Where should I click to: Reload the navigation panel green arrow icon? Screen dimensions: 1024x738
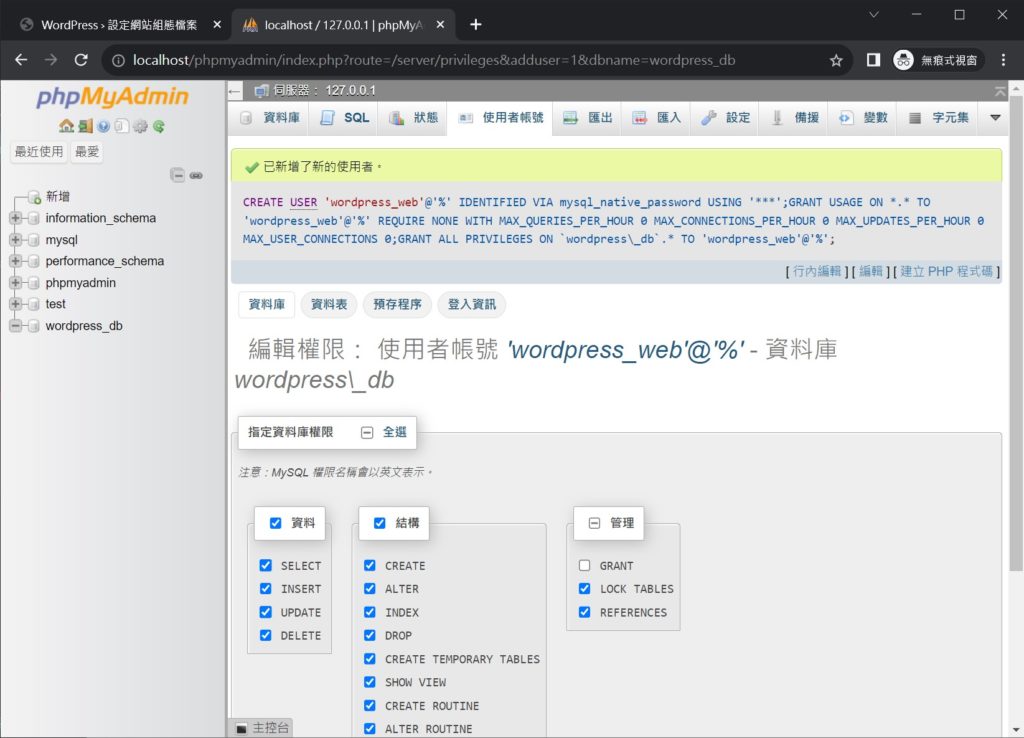pyautogui.click(x=158, y=126)
